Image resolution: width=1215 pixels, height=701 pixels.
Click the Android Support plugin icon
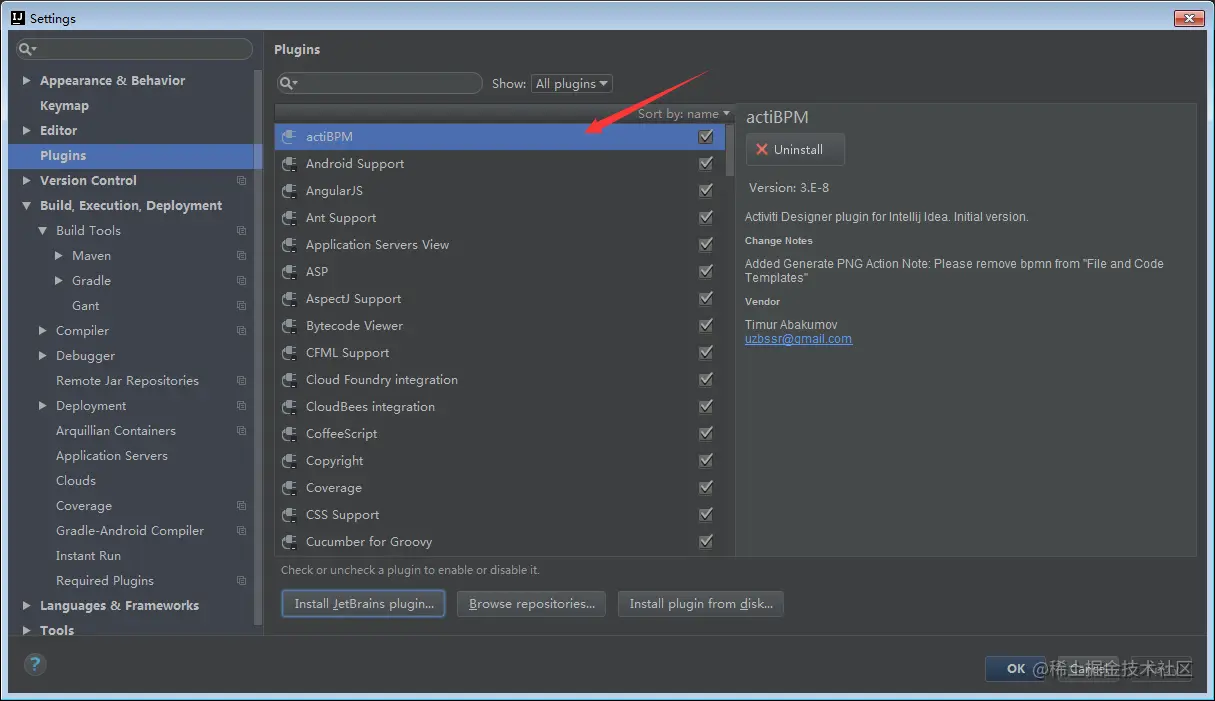289,164
